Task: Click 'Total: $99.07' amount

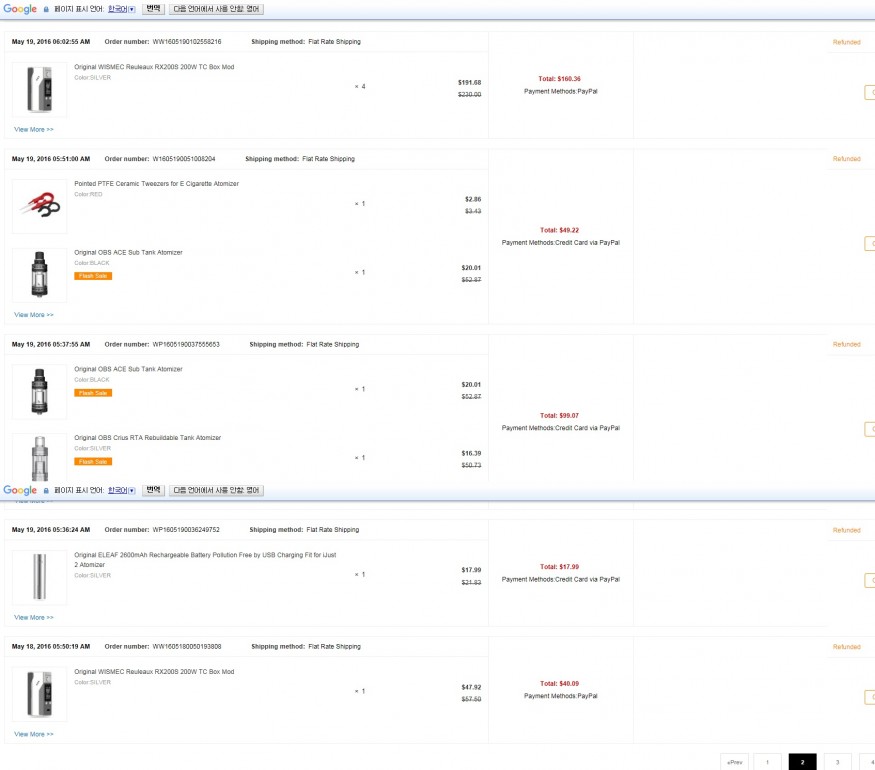Action: tap(559, 416)
